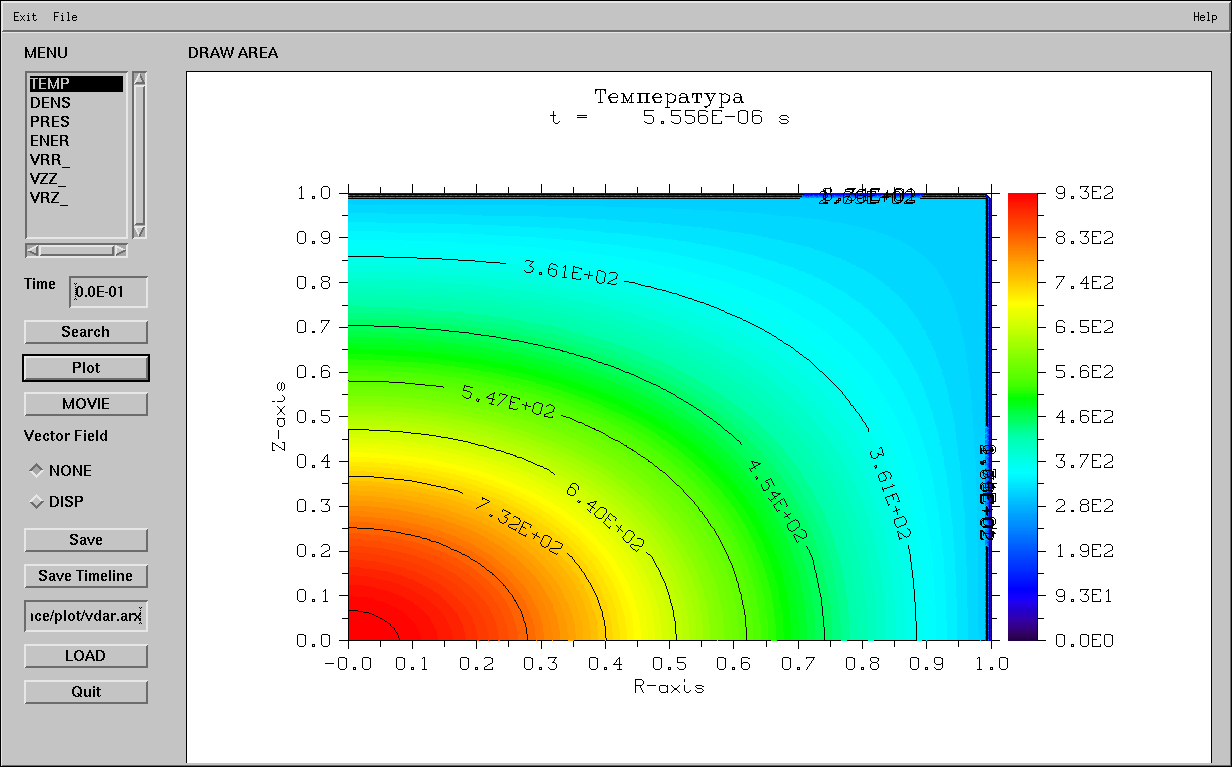Click the Save Timeline button
This screenshot has width=1232, height=767.
click(85, 576)
